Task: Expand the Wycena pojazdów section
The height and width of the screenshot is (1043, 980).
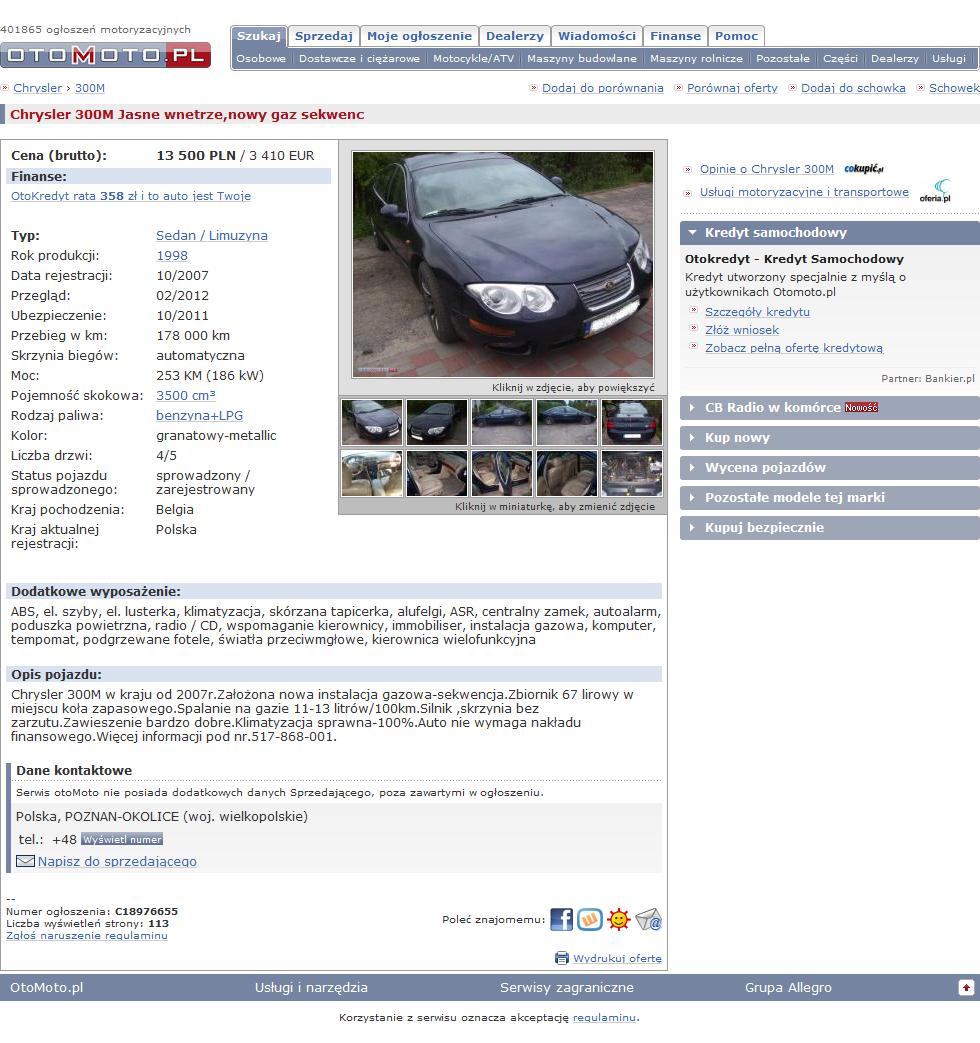Action: (830, 468)
